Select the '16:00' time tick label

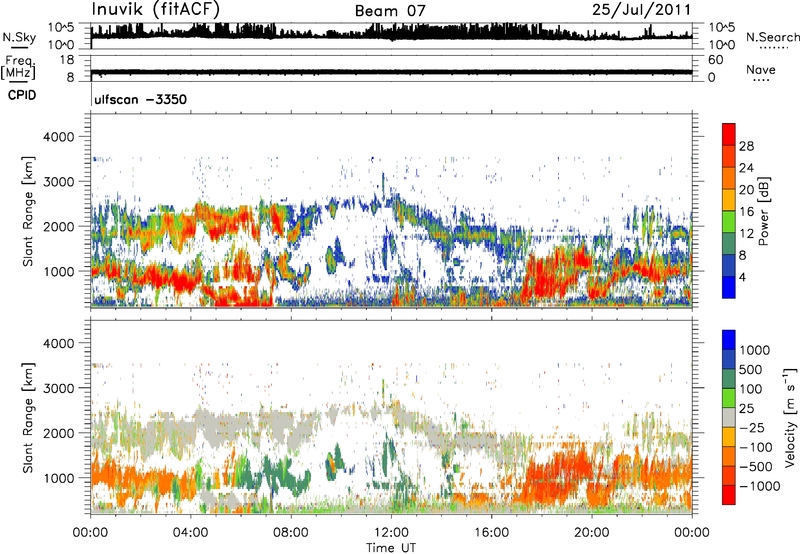click(x=491, y=533)
